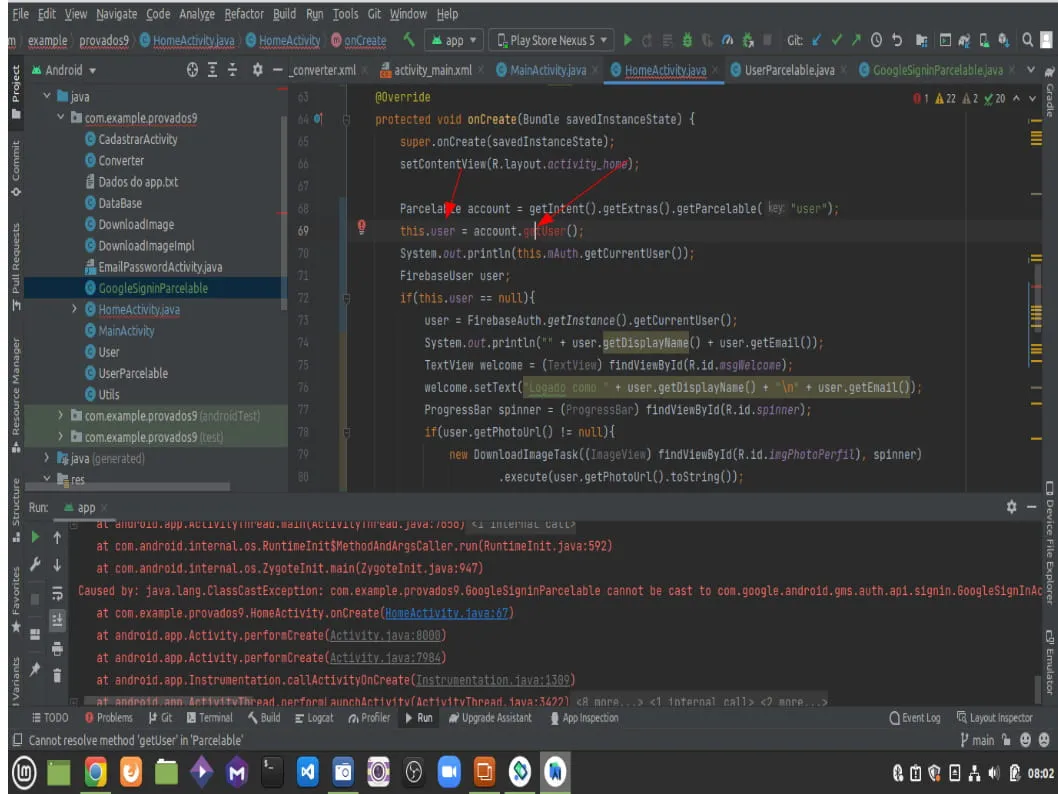1058x794 pixels.
Task: Switch to the UserParcelable.java tab
Action: (x=787, y=70)
